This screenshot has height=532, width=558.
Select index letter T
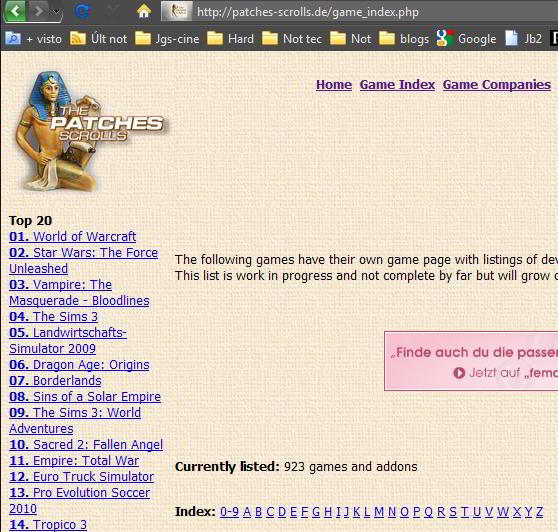(464, 512)
